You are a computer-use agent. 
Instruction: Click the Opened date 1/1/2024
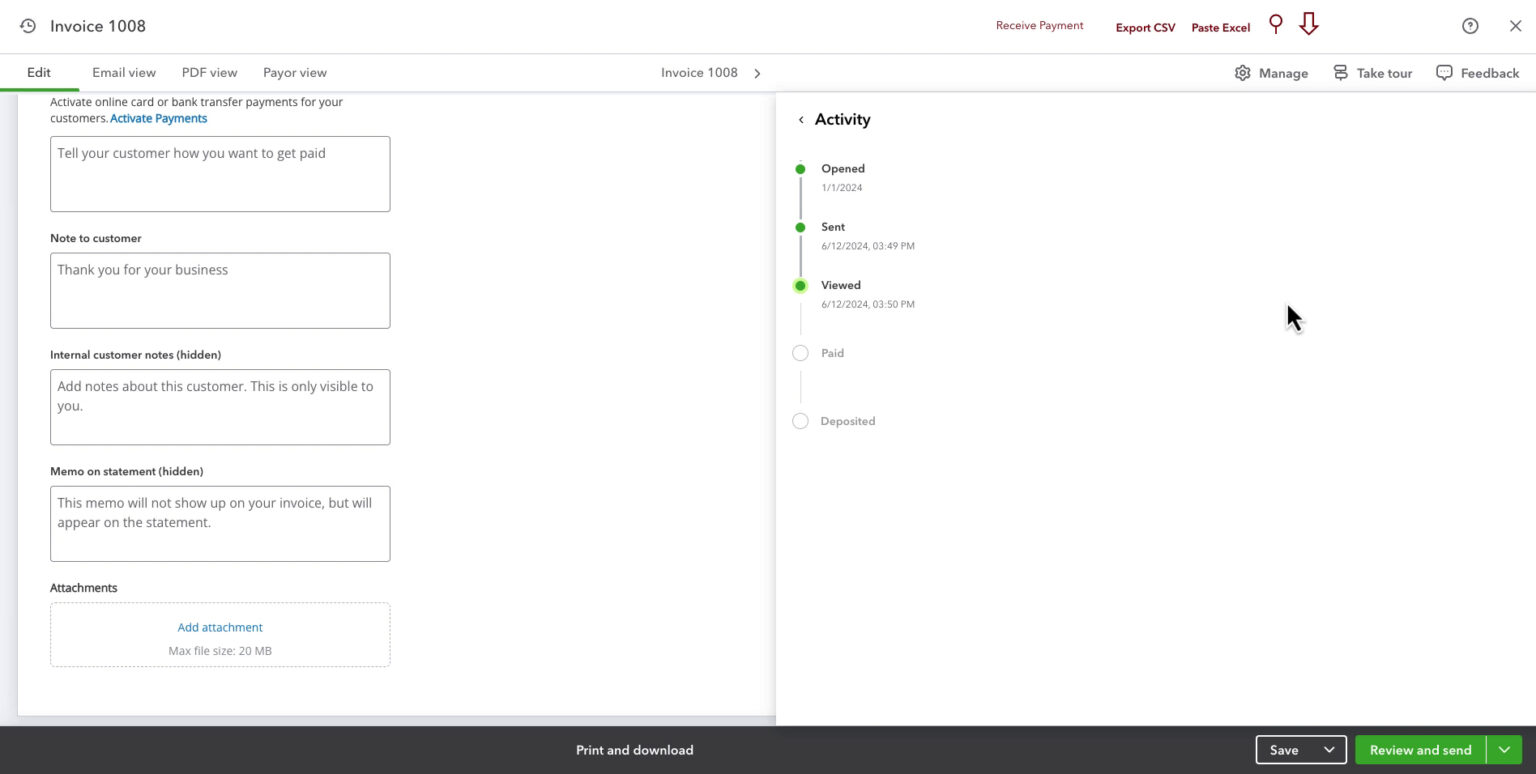(842, 188)
